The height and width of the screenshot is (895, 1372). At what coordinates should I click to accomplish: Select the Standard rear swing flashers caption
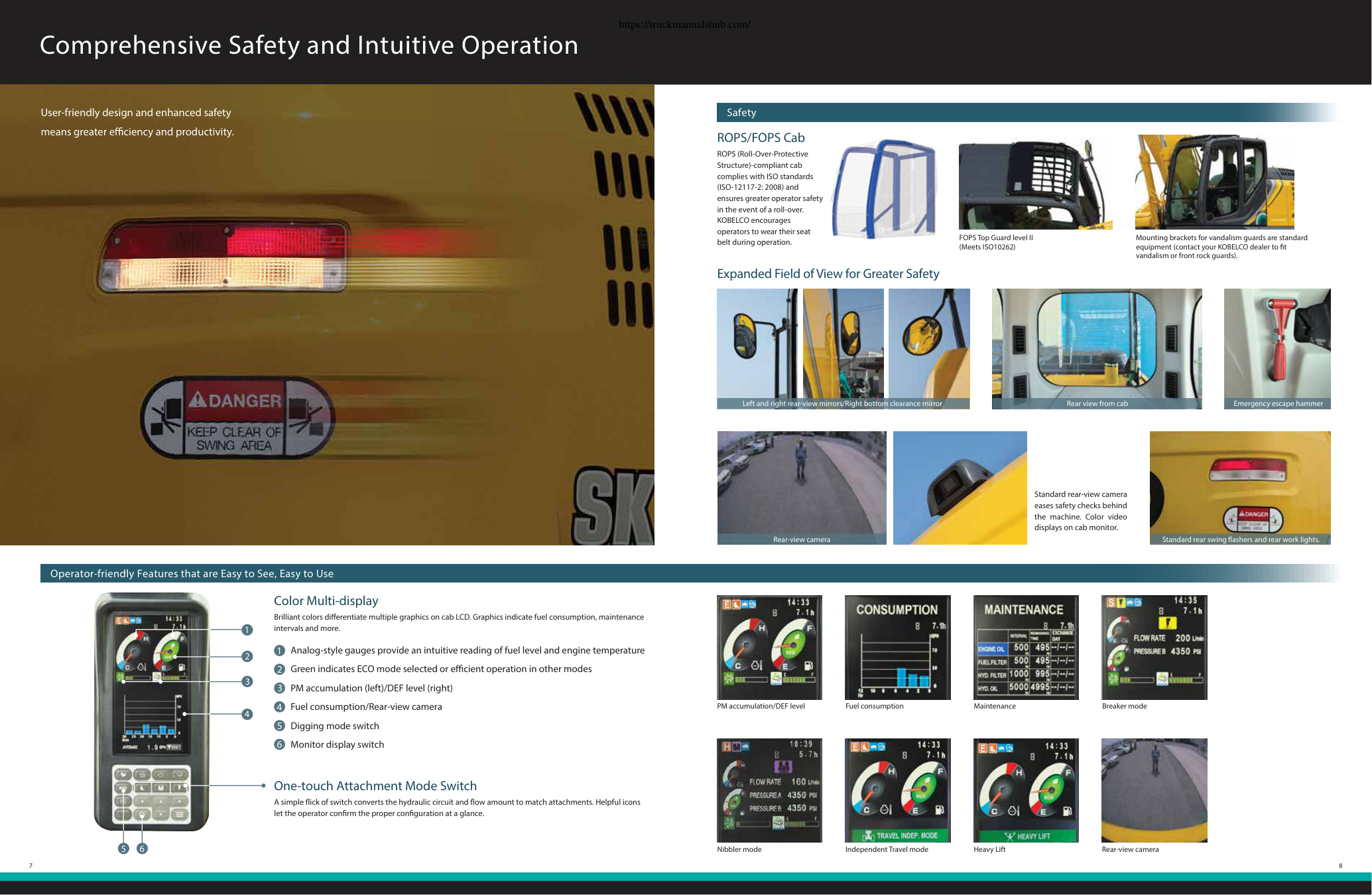click(1241, 539)
